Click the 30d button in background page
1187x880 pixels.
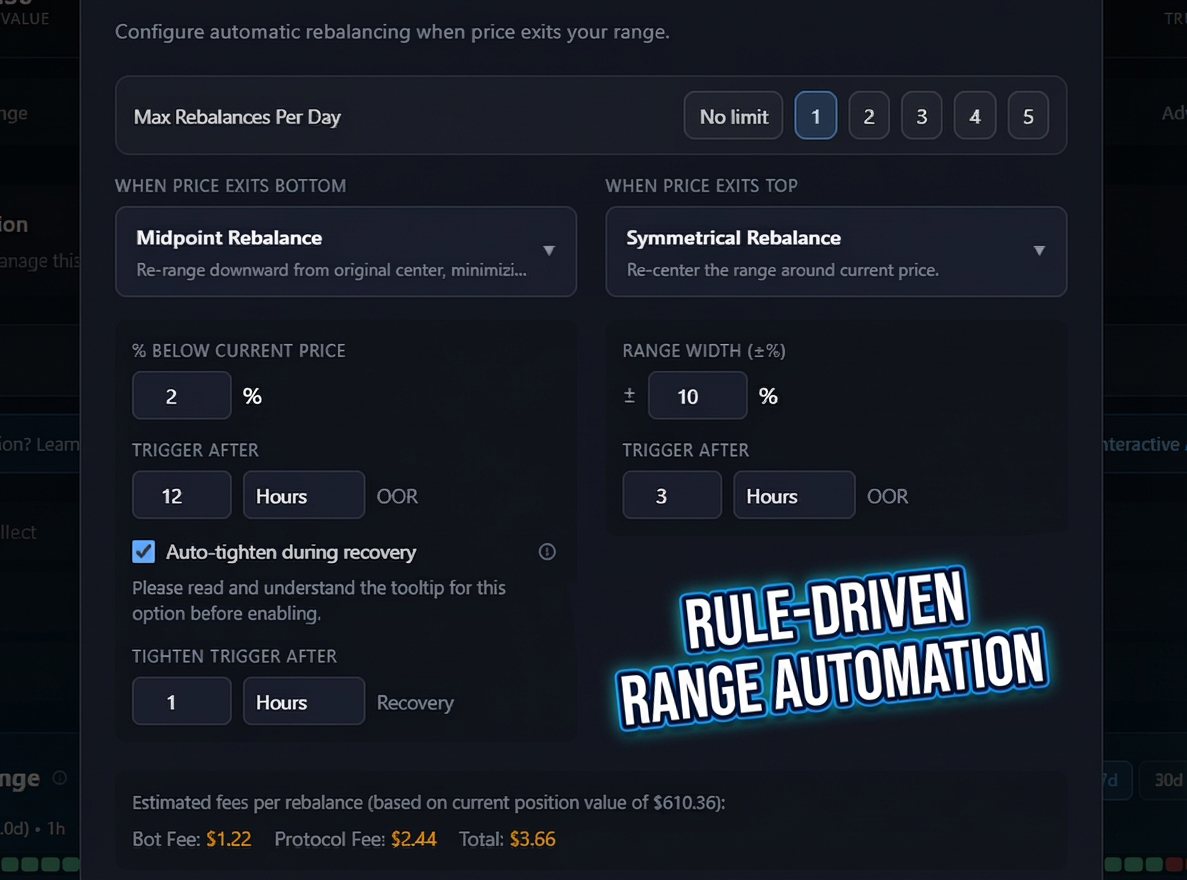point(1166,780)
